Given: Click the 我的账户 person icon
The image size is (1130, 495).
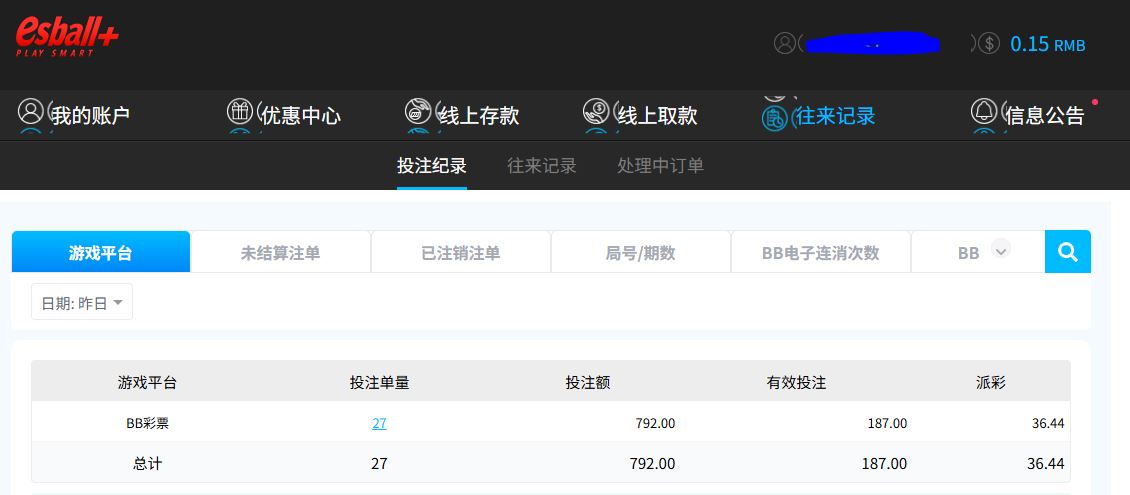Looking at the screenshot, I should (x=31, y=111).
